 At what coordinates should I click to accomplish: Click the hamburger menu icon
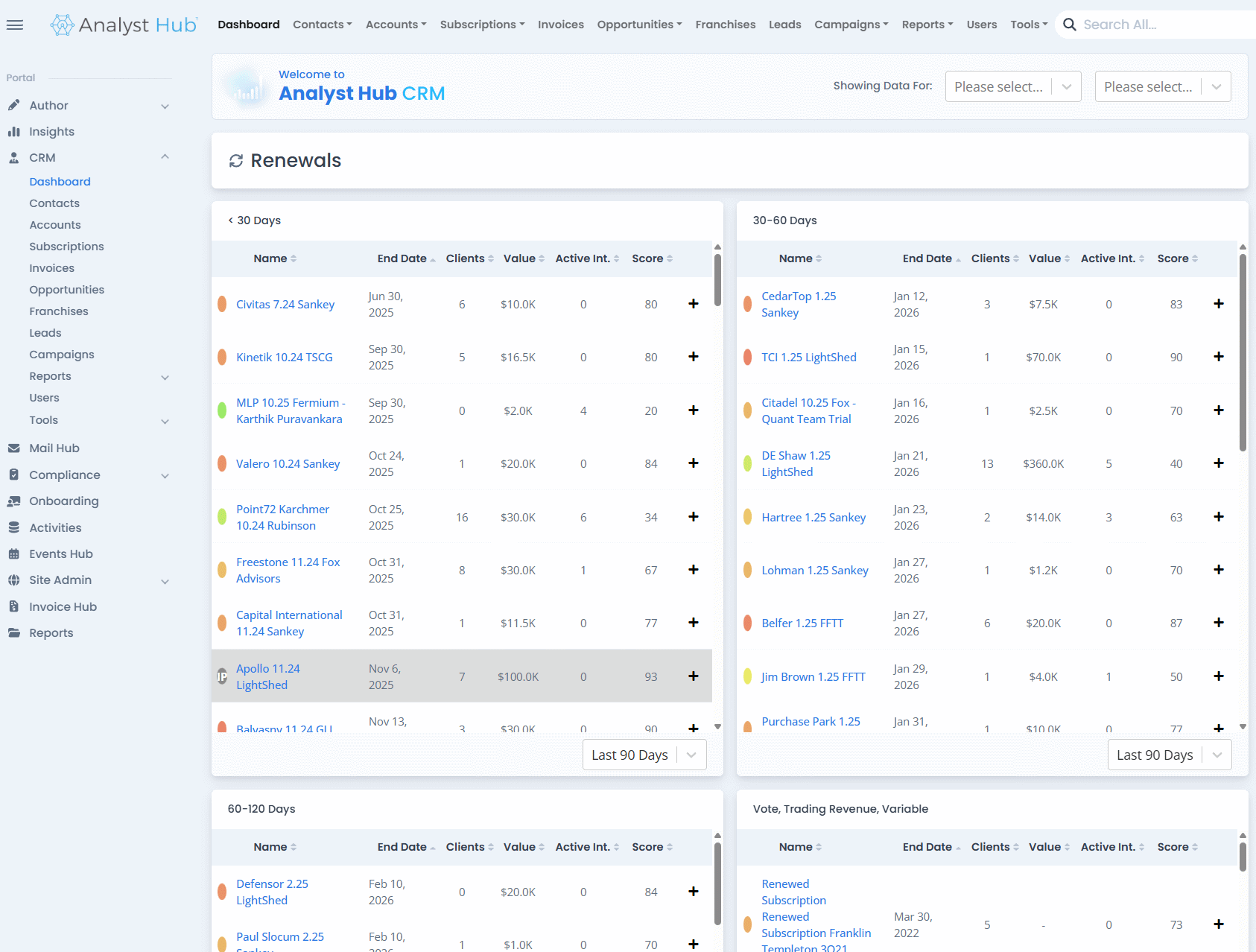coord(15,25)
